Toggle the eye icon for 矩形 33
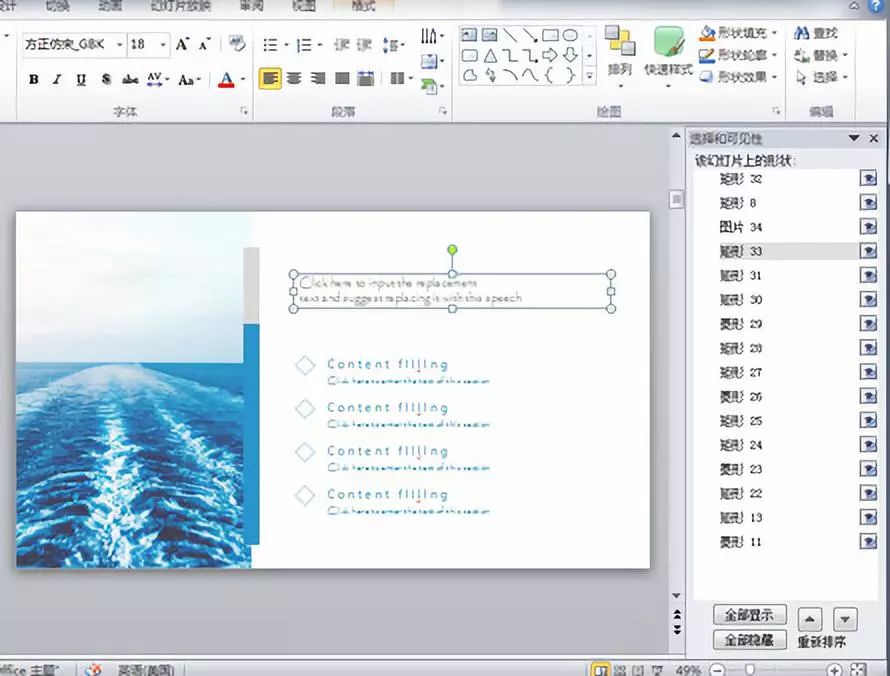Screen dimensions: 890x676 [x=868, y=251]
